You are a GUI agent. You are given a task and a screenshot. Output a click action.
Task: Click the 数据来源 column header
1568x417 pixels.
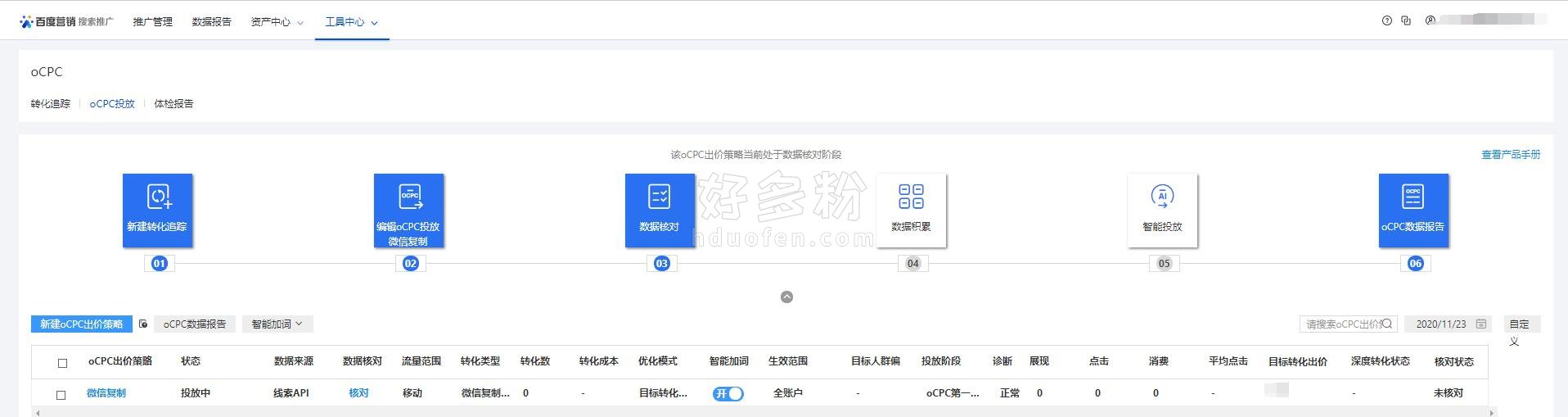pyautogui.click(x=294, y=361)
